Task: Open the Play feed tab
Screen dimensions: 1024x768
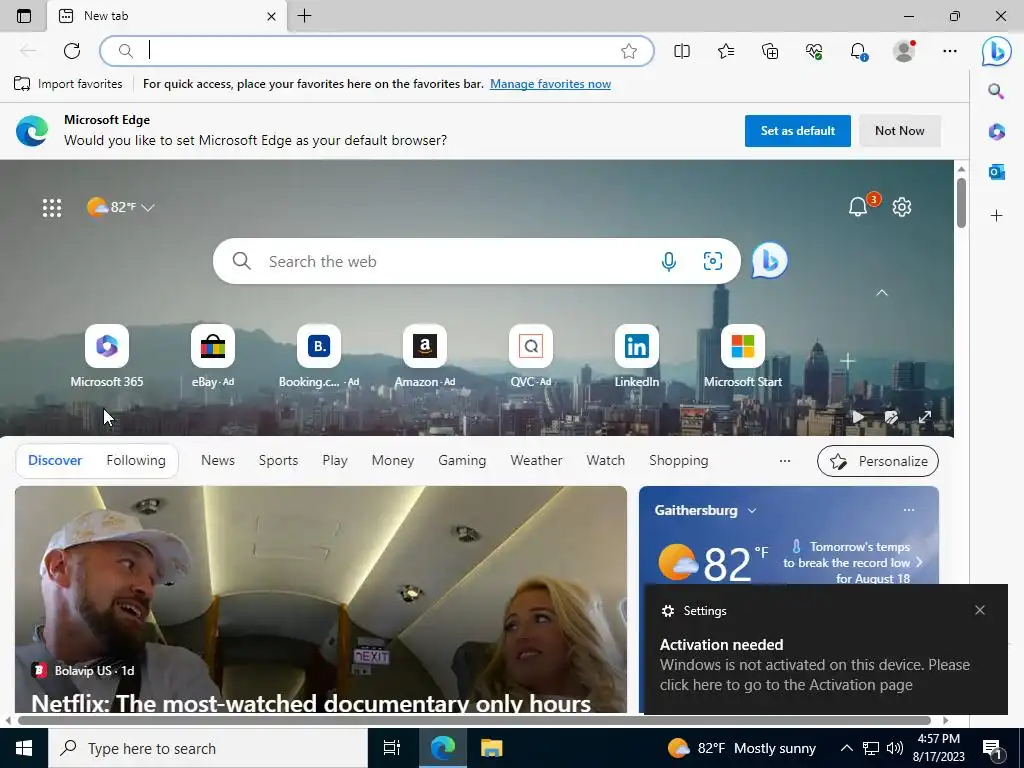Action: coord(335,460)
